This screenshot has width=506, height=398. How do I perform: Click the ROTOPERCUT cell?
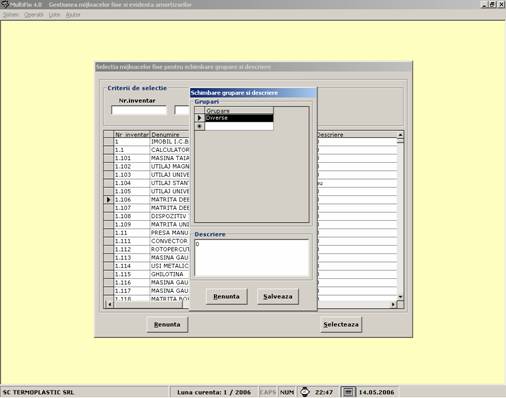(170, 249)
